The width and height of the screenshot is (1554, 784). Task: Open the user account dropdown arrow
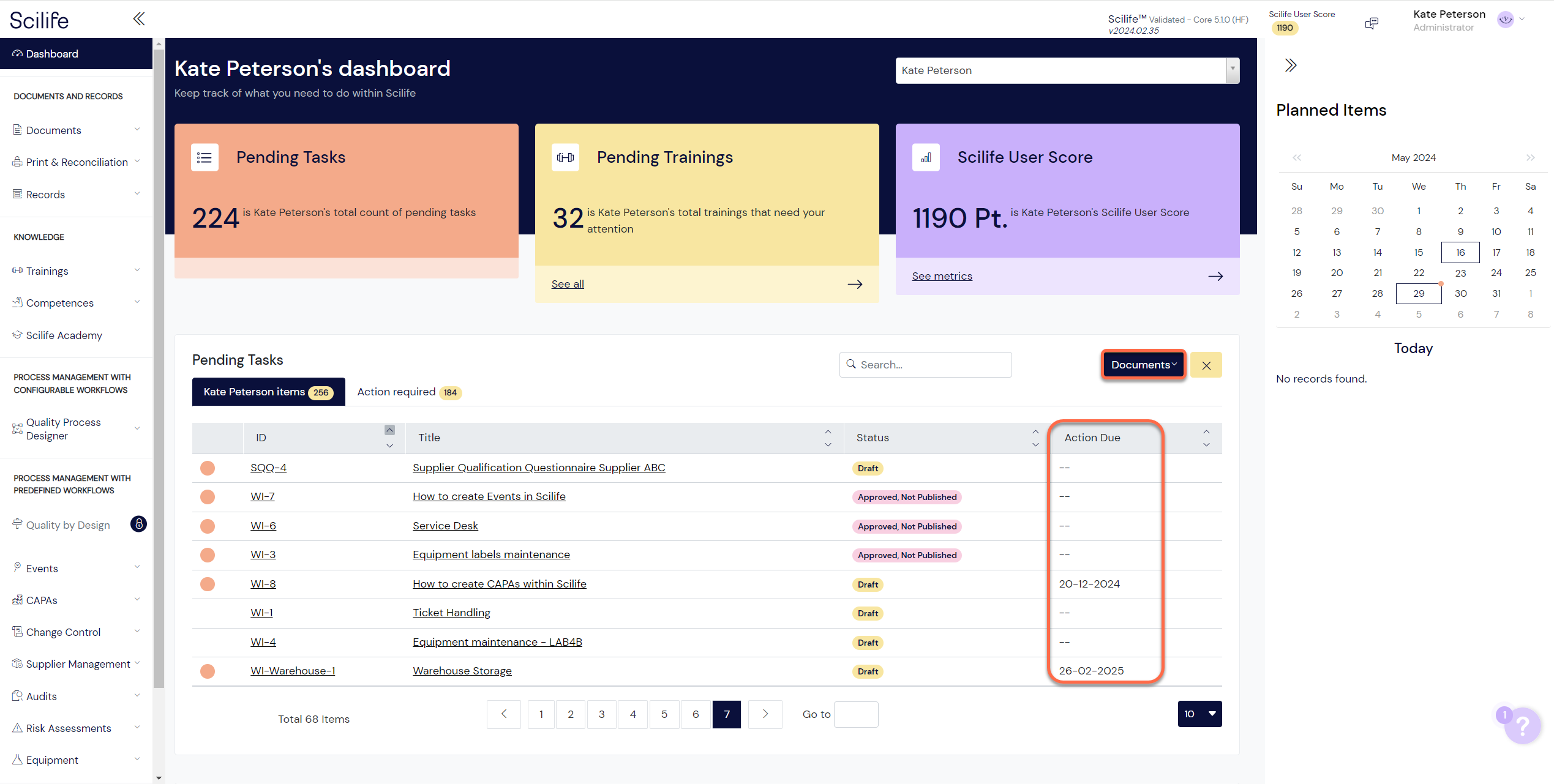tap(1522, 20)
